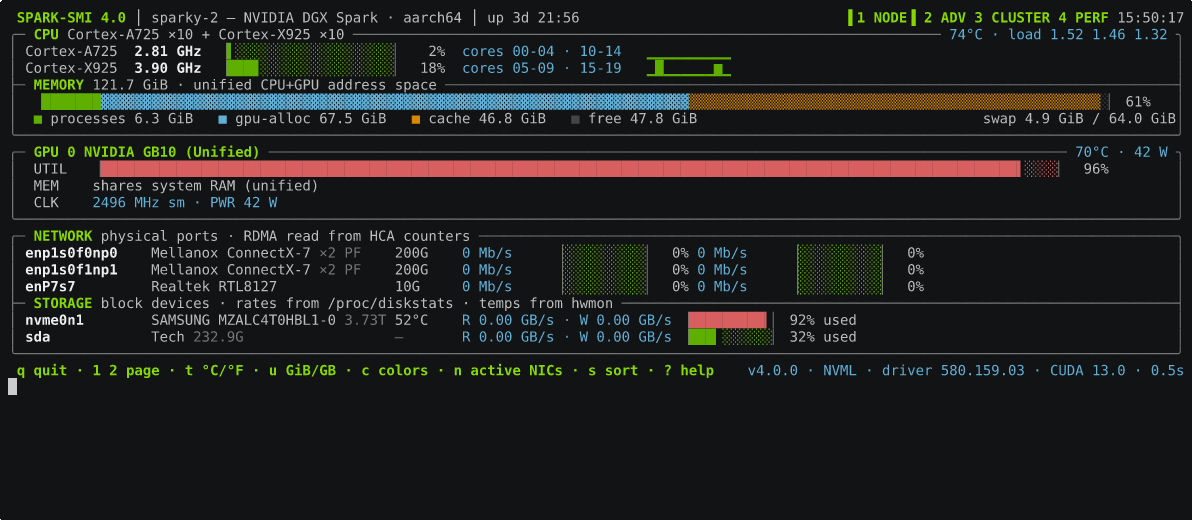Screen dimensions: 1192x520
Task: Click the terminal cursor block
Action: tap(12, 387)
